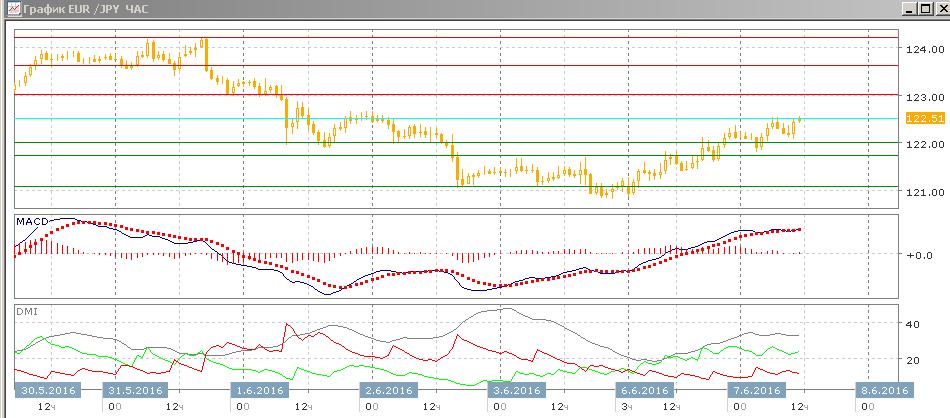The width and height of the screenshot is (950, 418).
Task: Maximize the EUR/JPY chart window
Action: pos(925,8)
